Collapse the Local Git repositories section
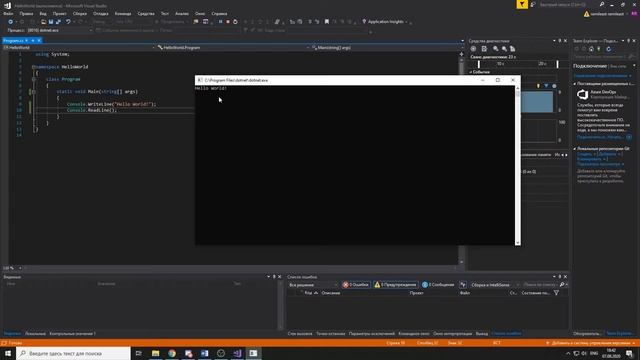The width and height of the screenshot is (640, 360). point(575,149)
